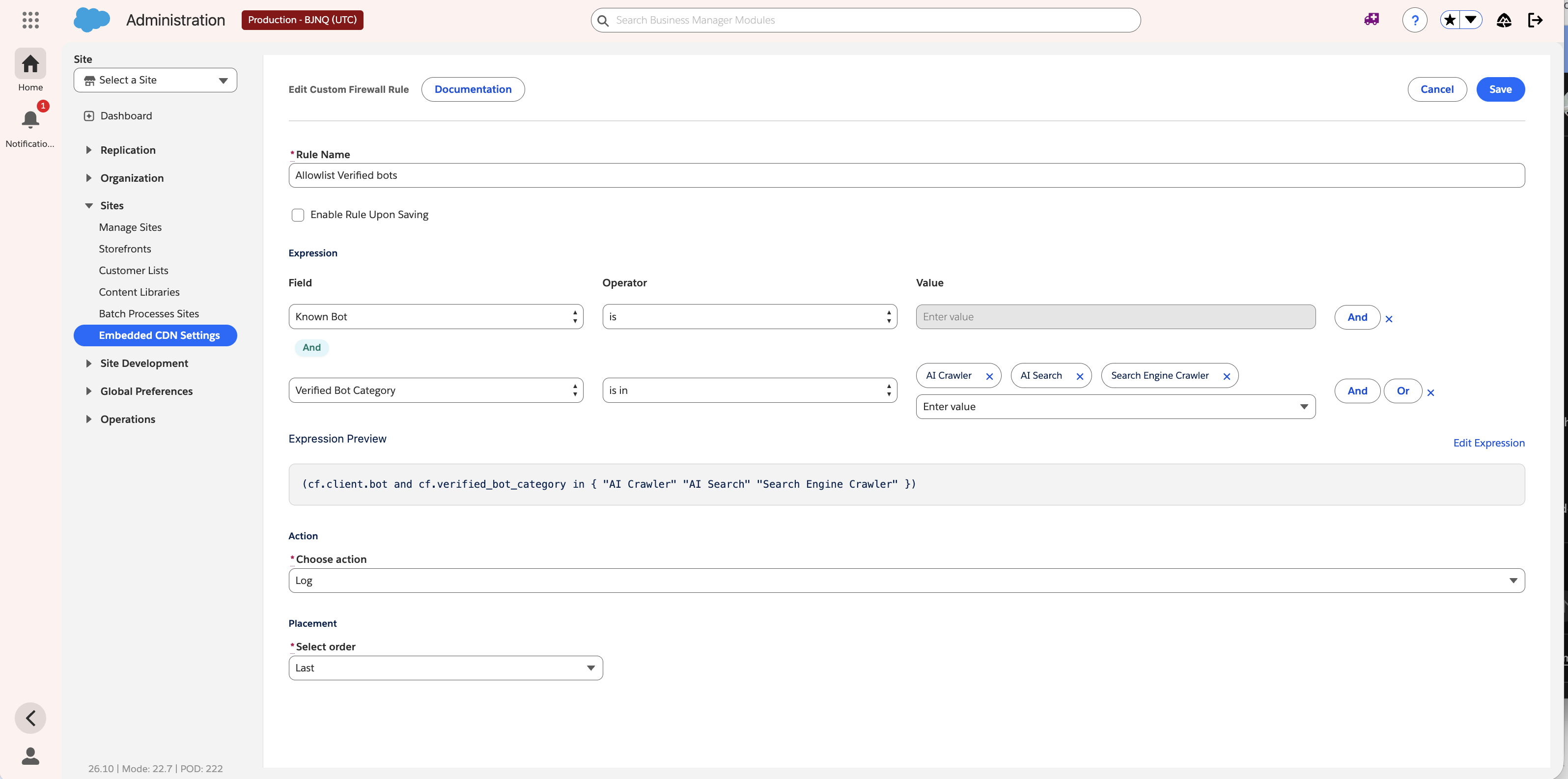Click the Edit Expression link
Screen dimensions: 1568x779
click(1489, 443)
